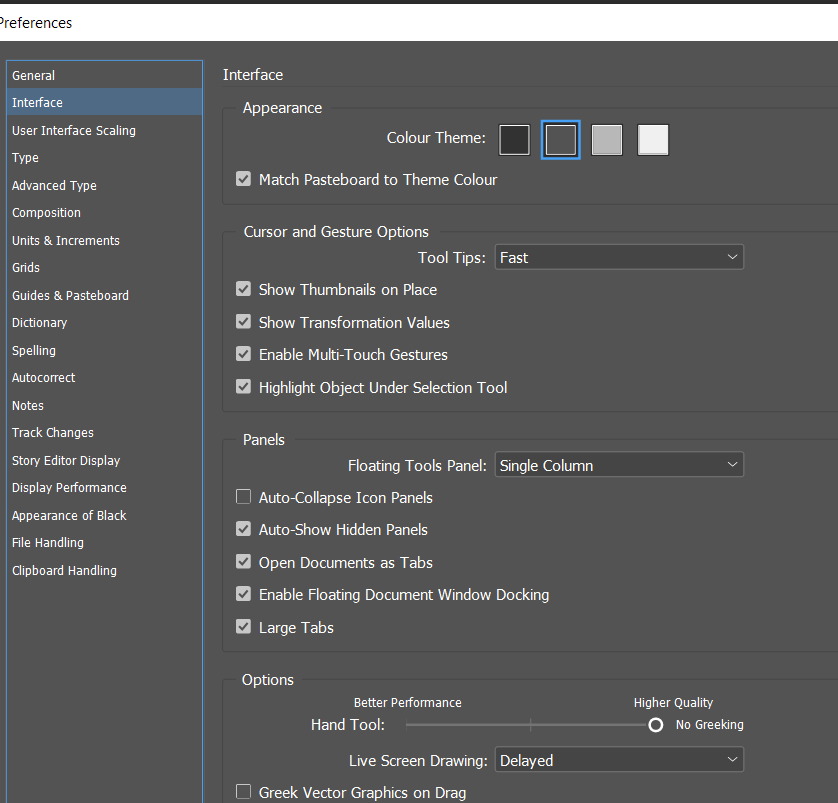Choose the lightest Colour Theme swatch
The width and height of the screenshot is (838, 803).
click(x=652, y=140)
